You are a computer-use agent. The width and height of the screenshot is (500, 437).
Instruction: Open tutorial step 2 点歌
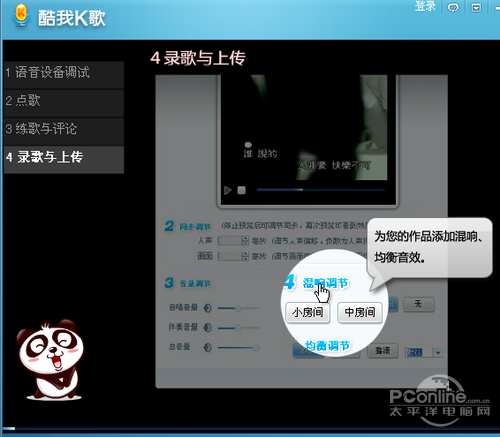[64, 103]
